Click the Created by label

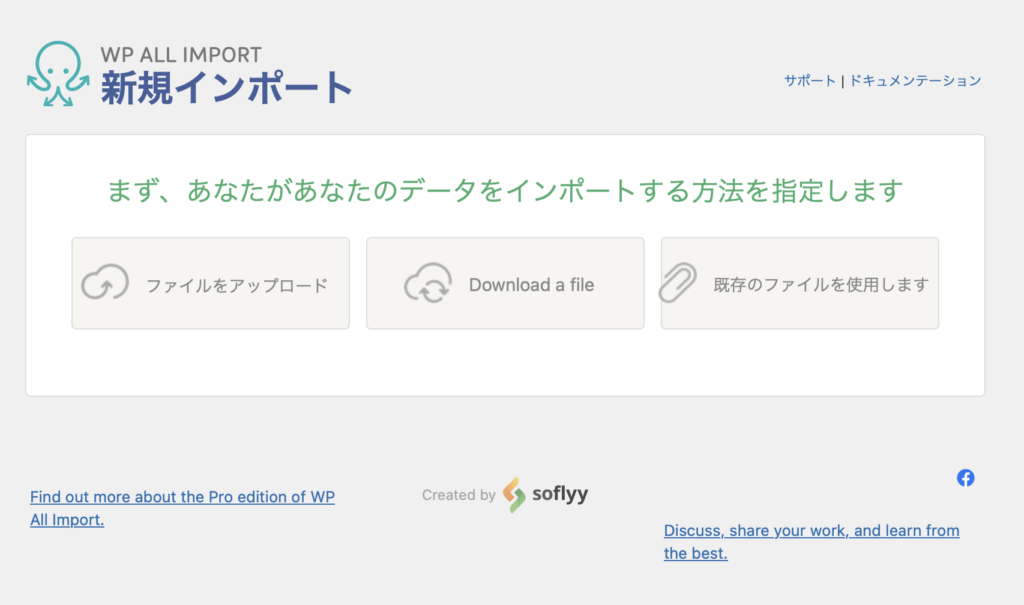pos(458,495)
